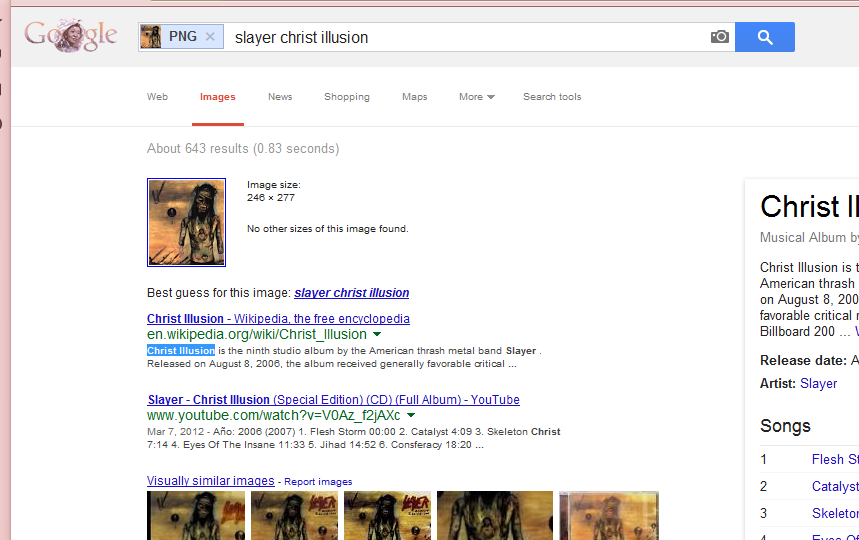Click No other sizes found text
The image size is (859, 540).
(328, 229)
